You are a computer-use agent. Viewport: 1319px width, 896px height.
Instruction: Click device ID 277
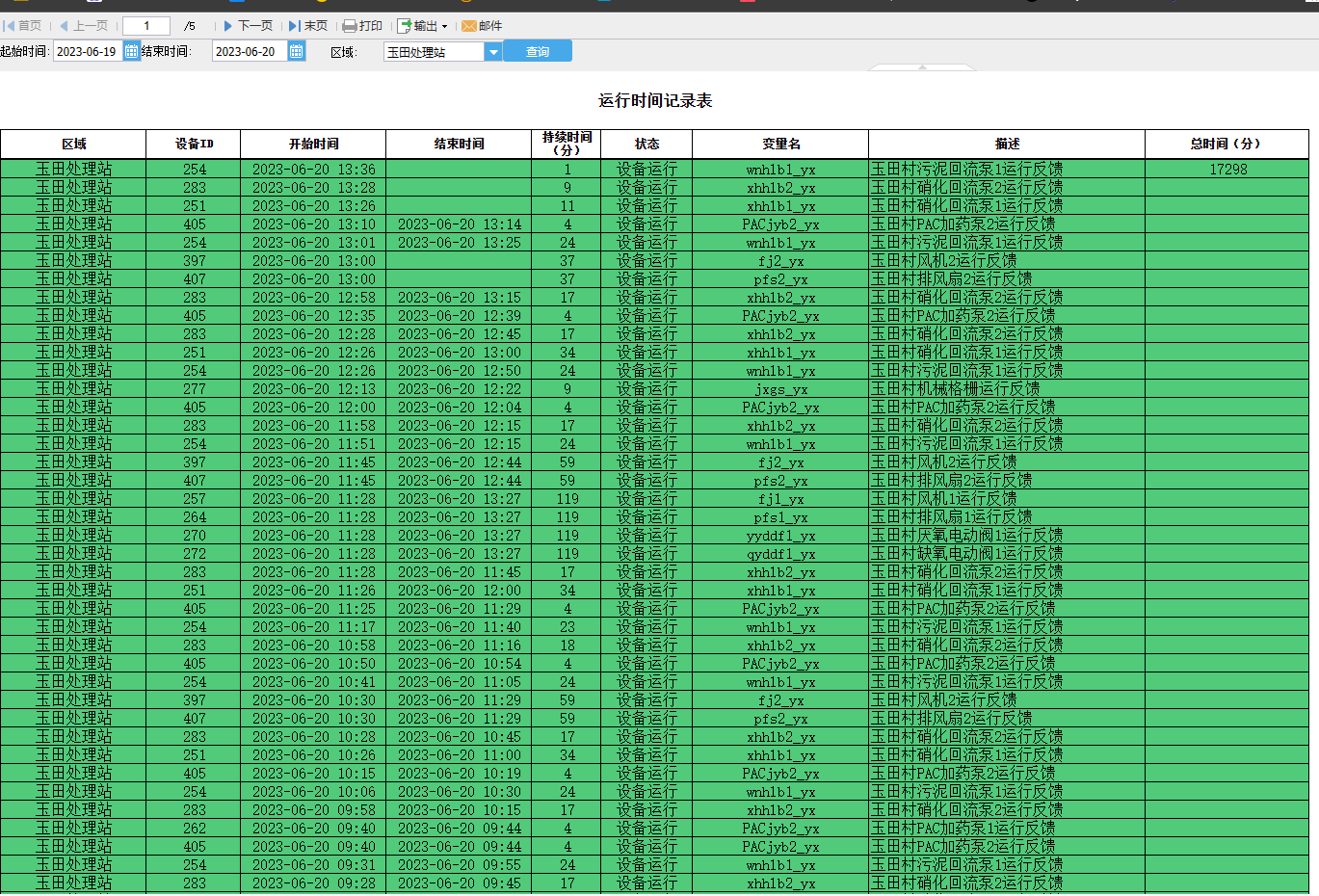pyautogui.click(x=195, y=389)
